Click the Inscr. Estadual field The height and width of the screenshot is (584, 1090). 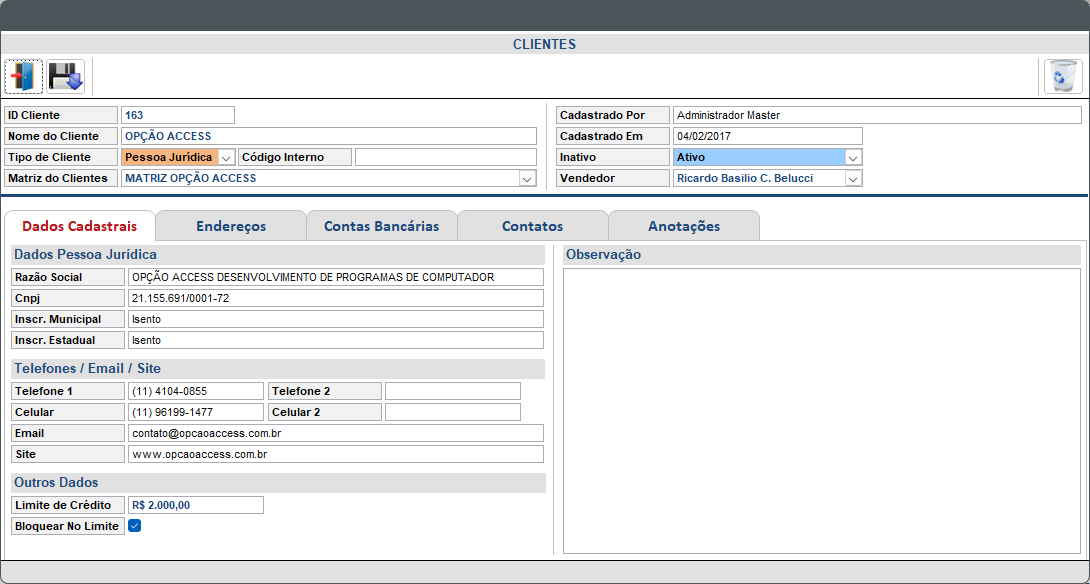point(336,340)
